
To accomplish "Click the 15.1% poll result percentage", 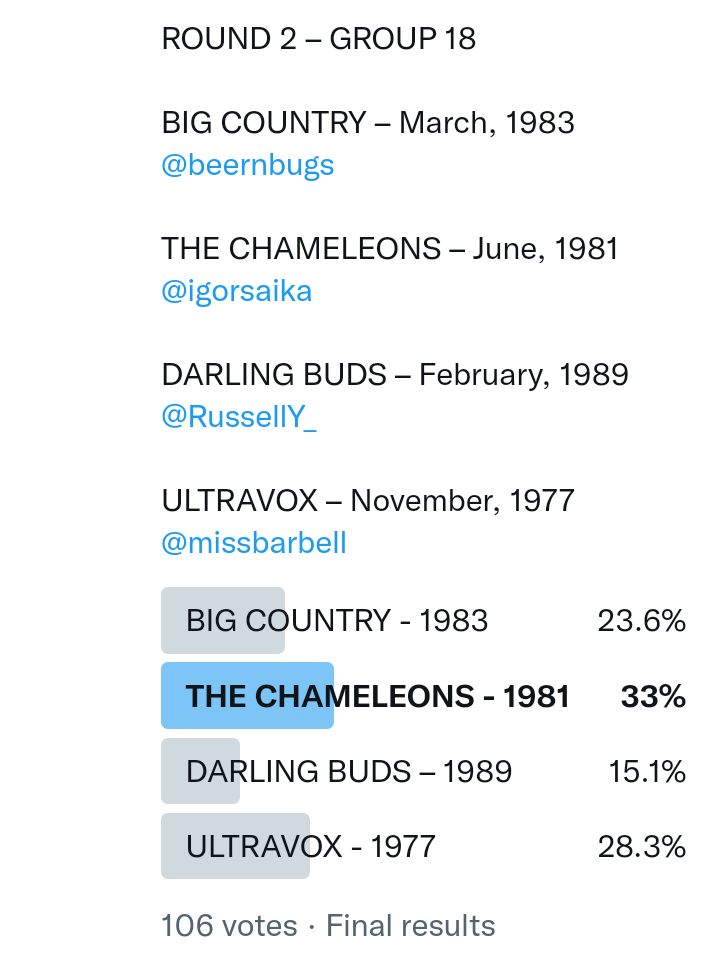I will [x=647, y=772].
